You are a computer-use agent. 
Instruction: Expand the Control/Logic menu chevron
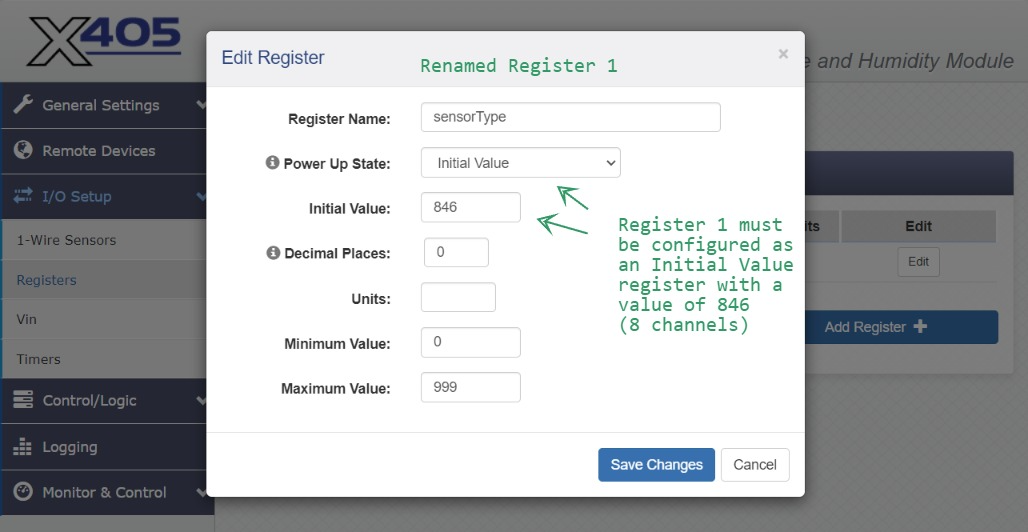201,399
